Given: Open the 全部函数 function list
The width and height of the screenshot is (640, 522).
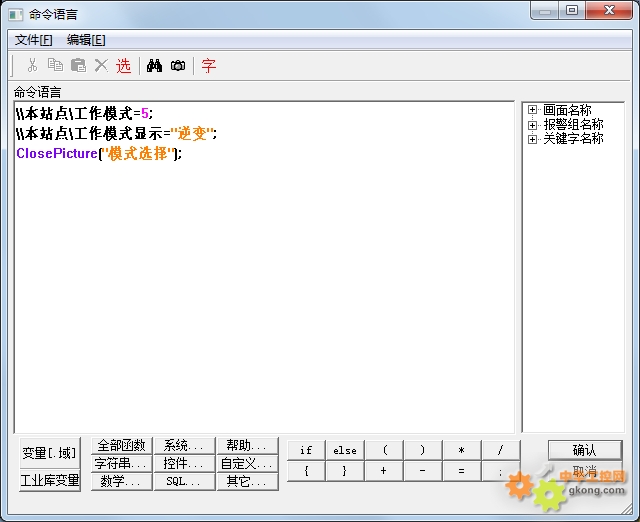Looking at the screenshot, I should pos(121,446).
